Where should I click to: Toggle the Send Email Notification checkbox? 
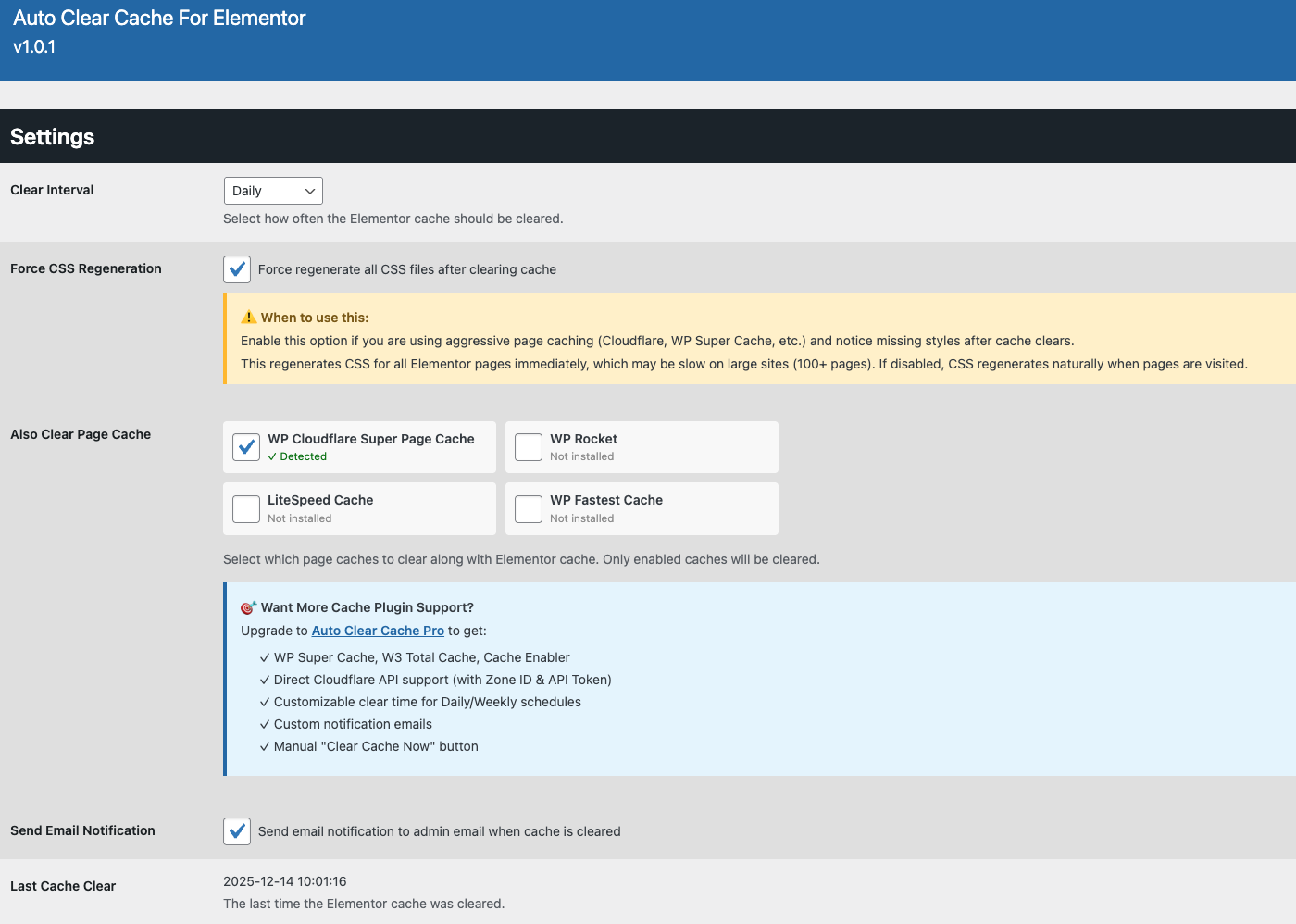pos(237,831)
